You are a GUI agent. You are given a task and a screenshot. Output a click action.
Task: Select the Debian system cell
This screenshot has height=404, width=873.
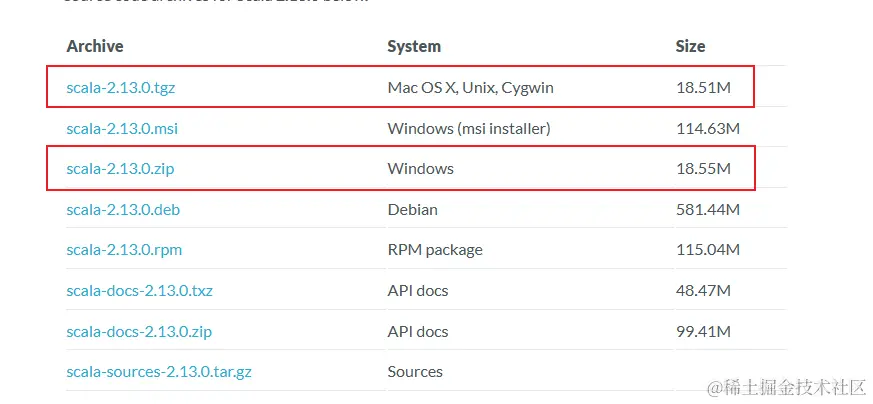(412, 210)
